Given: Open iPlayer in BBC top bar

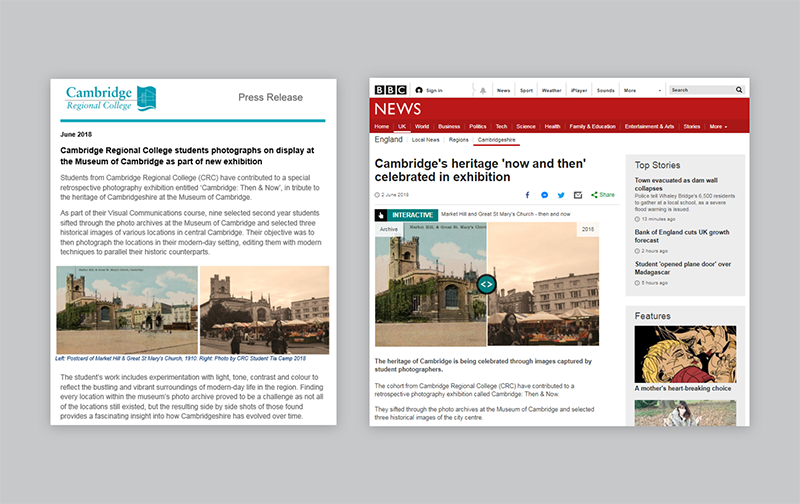Looking at the screenshot, I should coord(579,90).
